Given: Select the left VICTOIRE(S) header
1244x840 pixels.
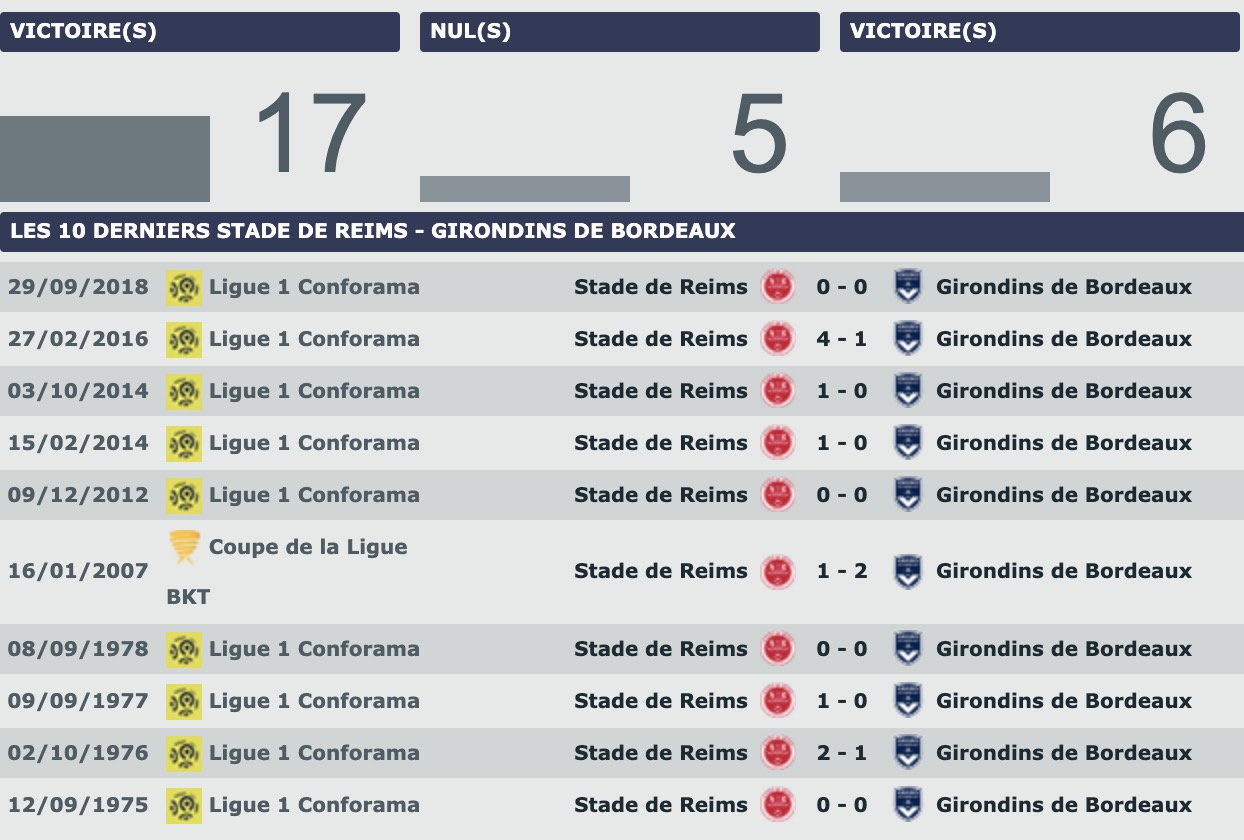Looking at the screenshot, I should 199,31.
